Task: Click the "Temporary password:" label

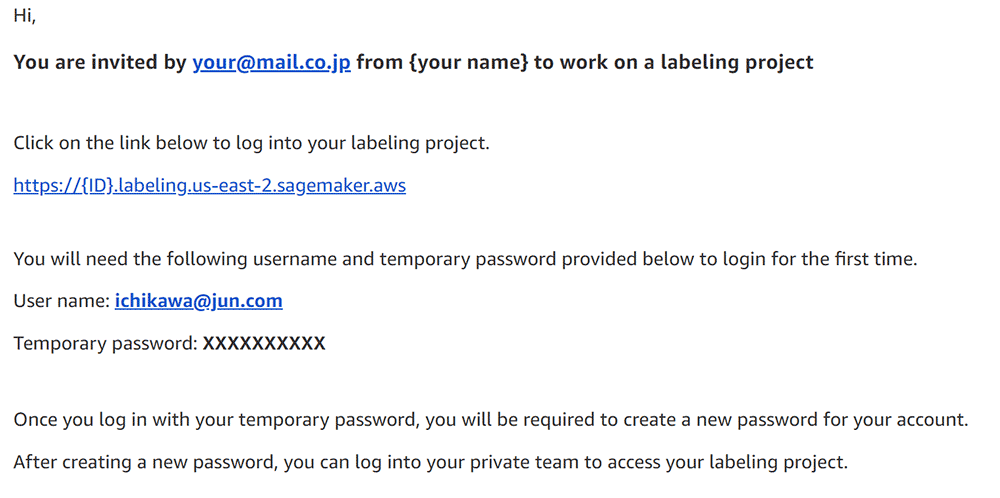Action: [105, 344]
